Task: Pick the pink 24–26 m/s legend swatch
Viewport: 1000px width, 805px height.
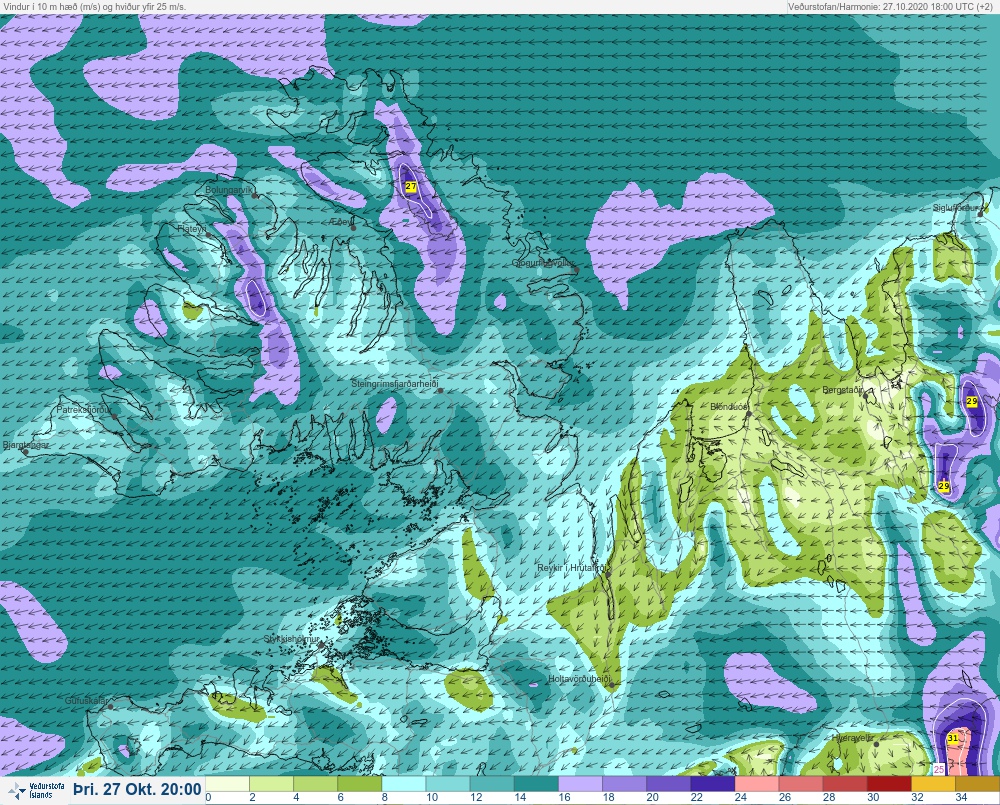Action: click(757, 784)
